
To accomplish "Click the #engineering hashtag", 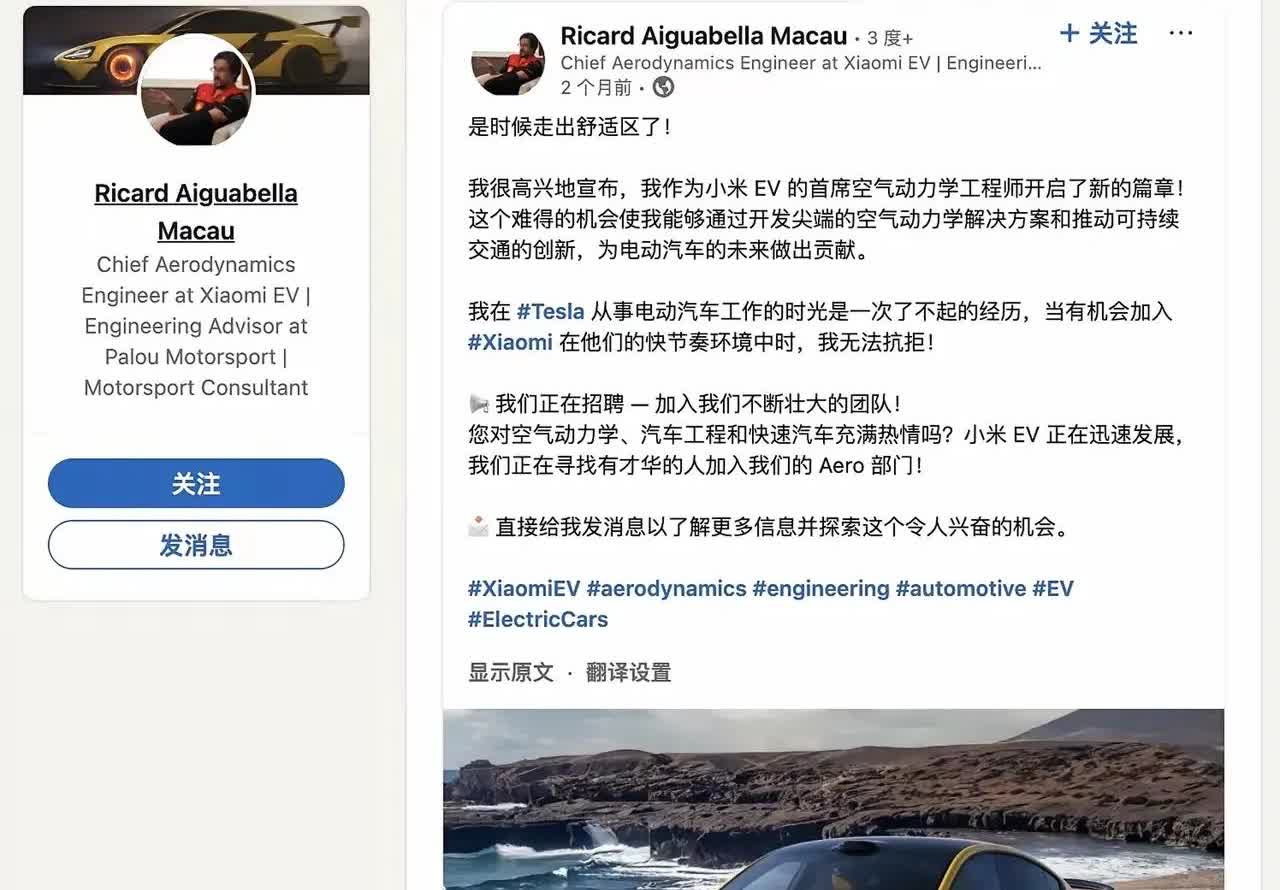I will point(820,588).
